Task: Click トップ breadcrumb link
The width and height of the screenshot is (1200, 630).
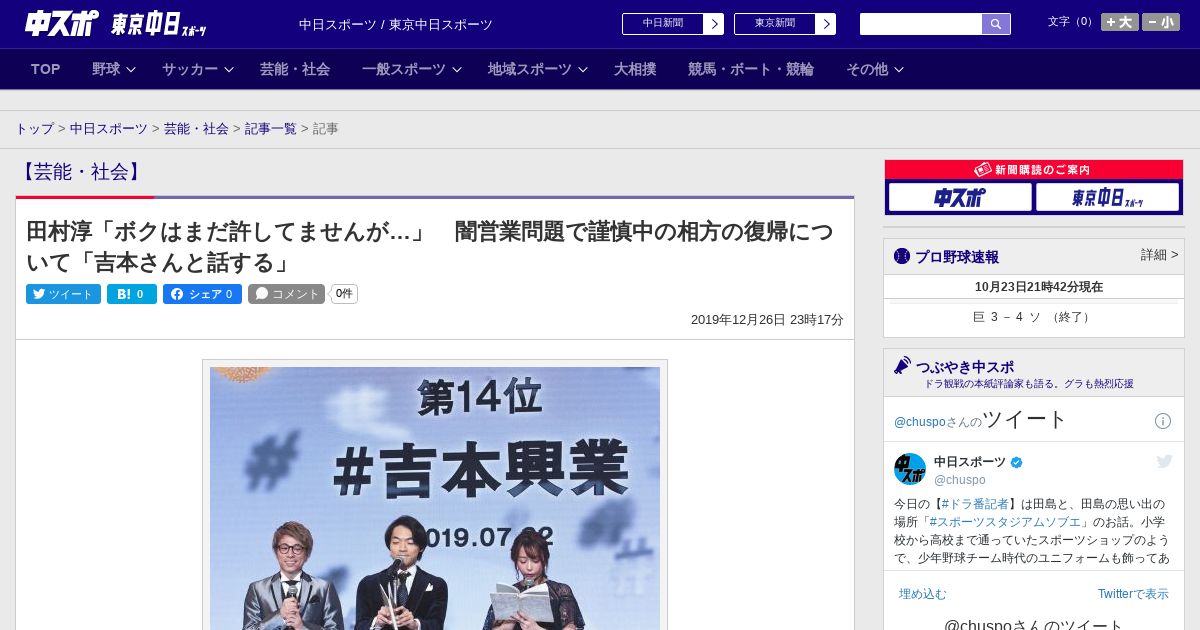Action: [x=35, y=129]
